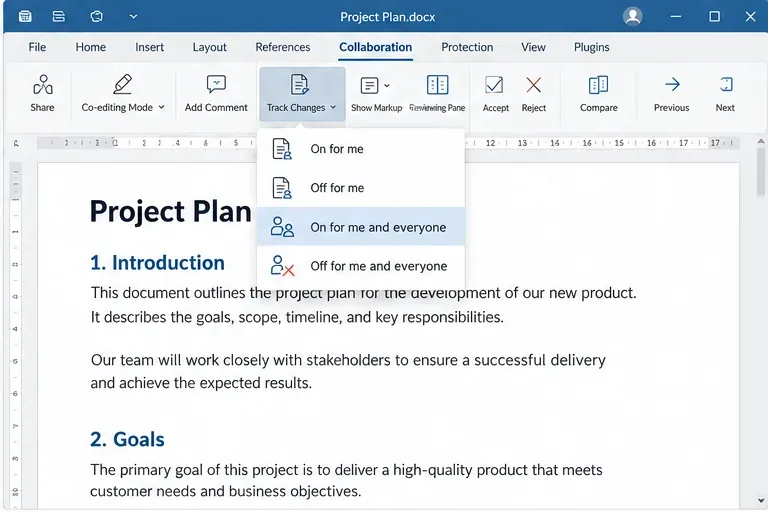Image resolution: width=768 pixels, height=512 pixels.
Task: Click the Compare documents icon
Action: point(599,85)
